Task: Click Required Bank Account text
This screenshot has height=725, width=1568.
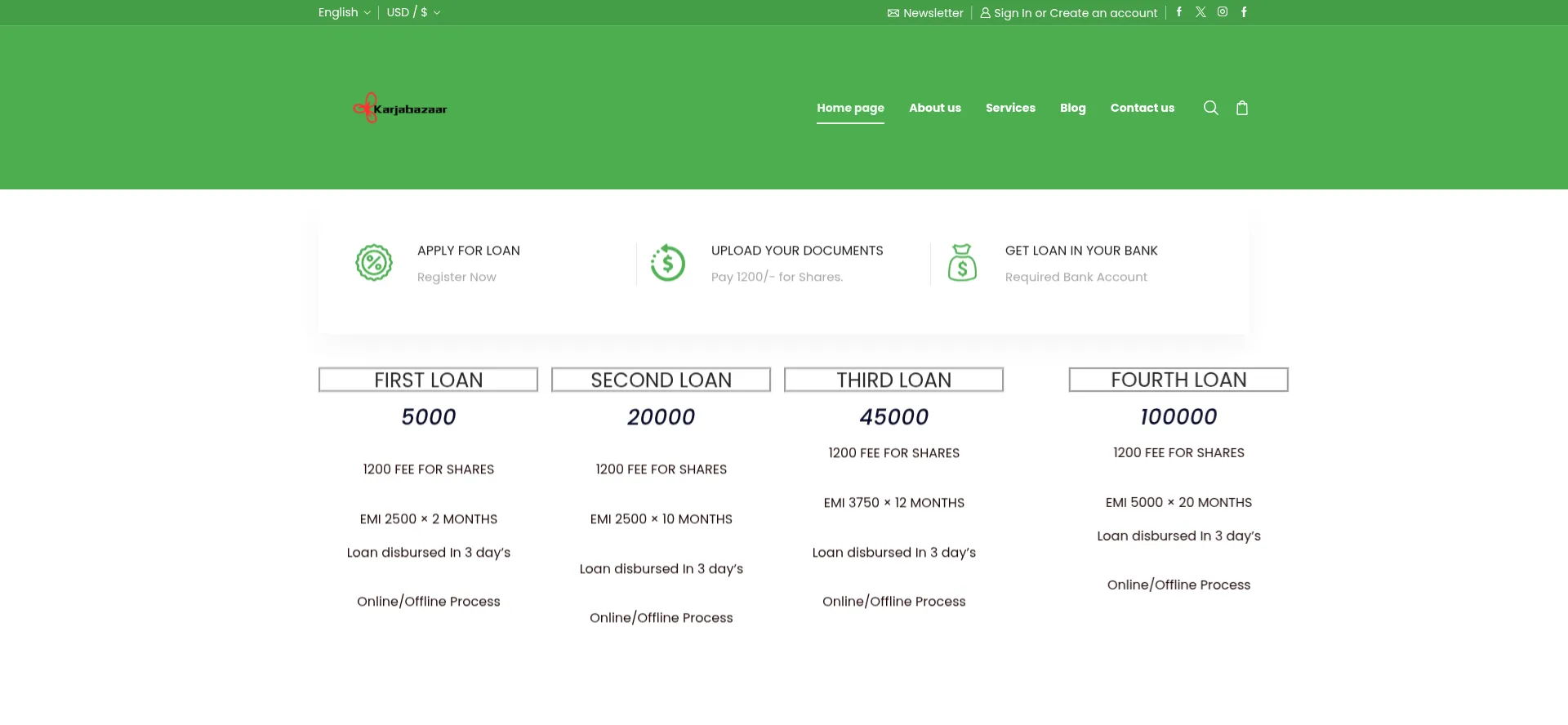Action: coord(1076,277)
